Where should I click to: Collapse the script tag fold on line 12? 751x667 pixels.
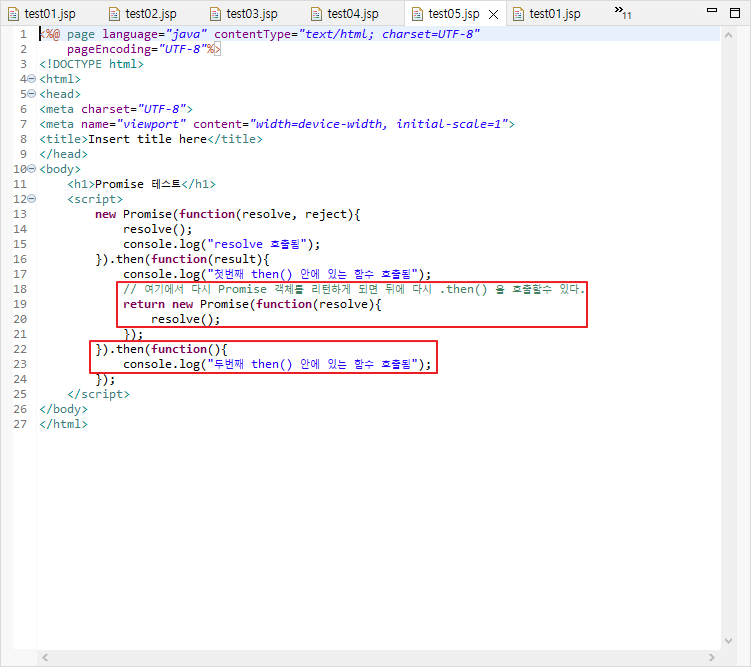(x=32, y=198)
